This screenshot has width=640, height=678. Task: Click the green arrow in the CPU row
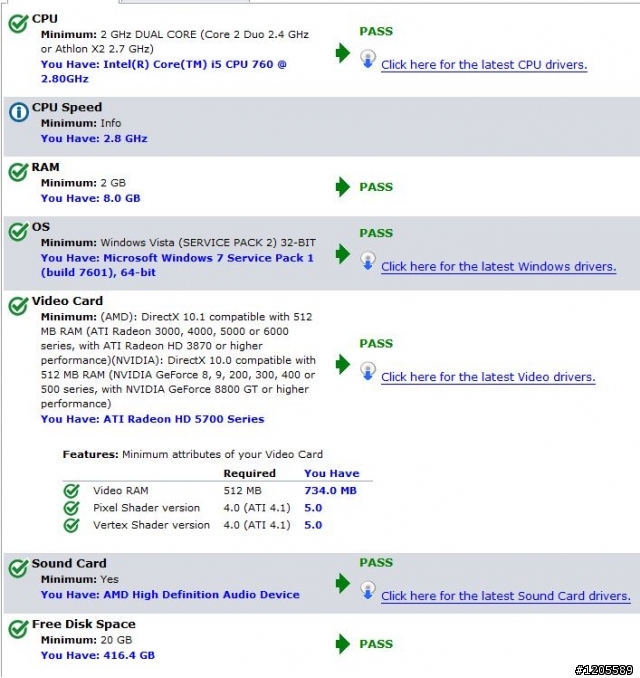click(x=343, y=53)
